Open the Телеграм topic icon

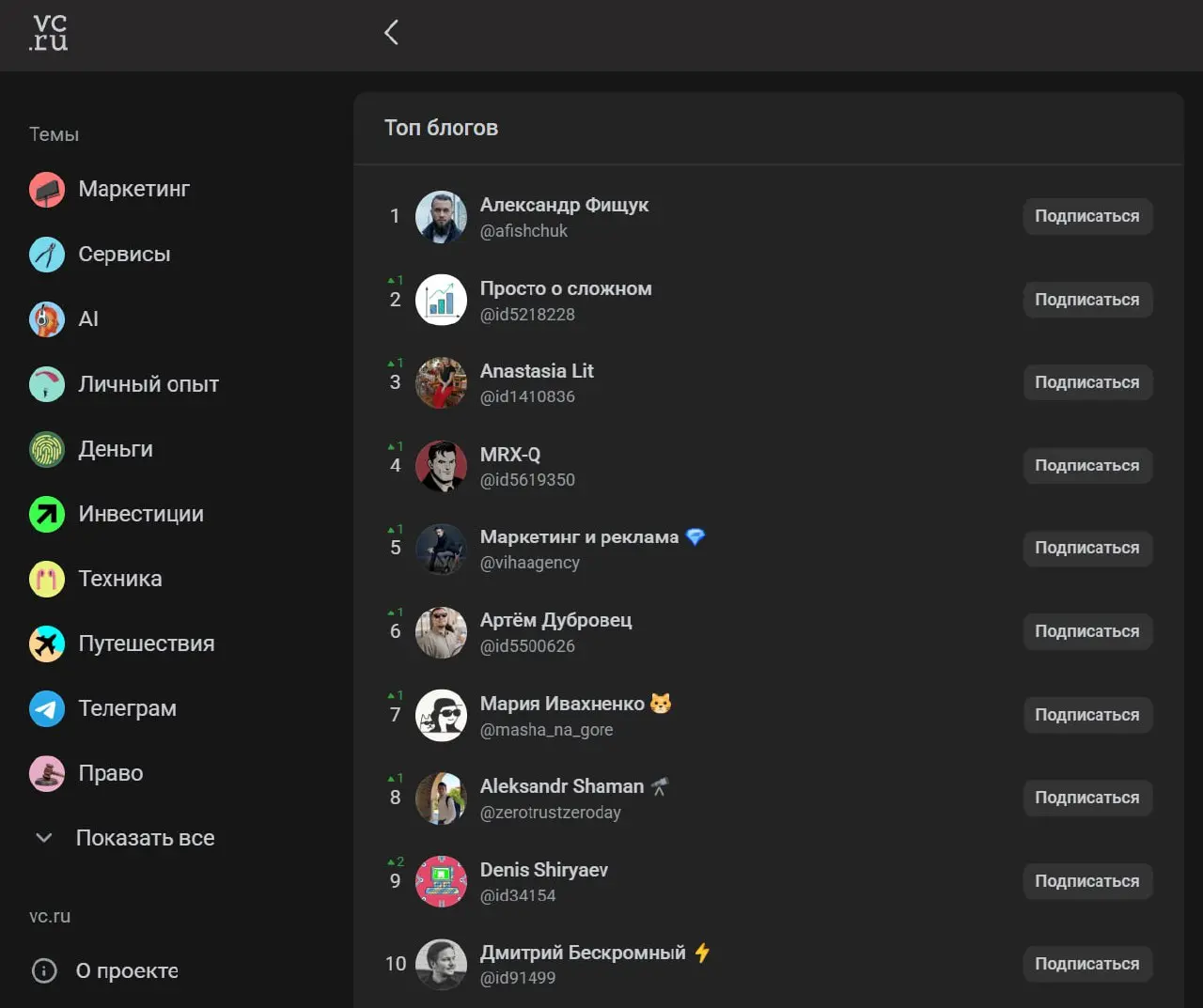click(47, 708)
